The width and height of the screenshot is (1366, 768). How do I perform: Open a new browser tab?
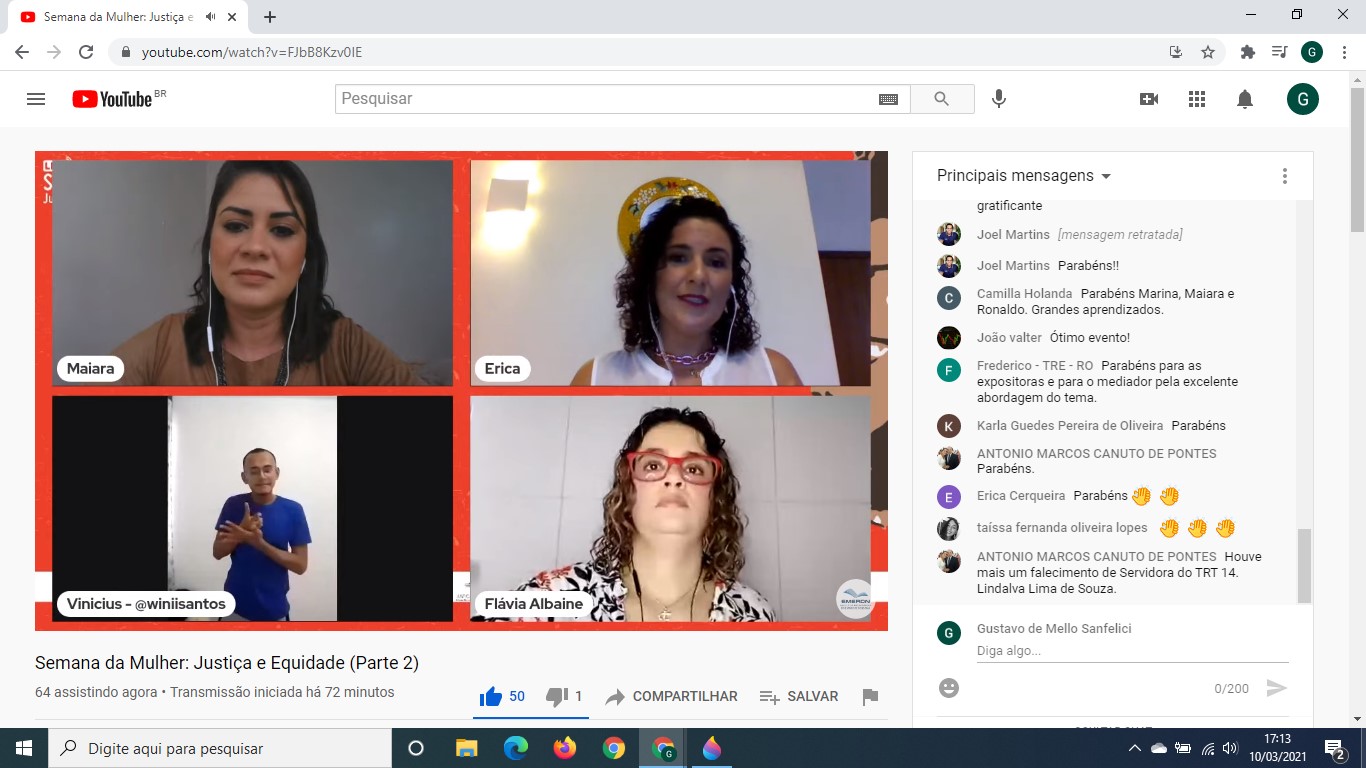[270, 17]
